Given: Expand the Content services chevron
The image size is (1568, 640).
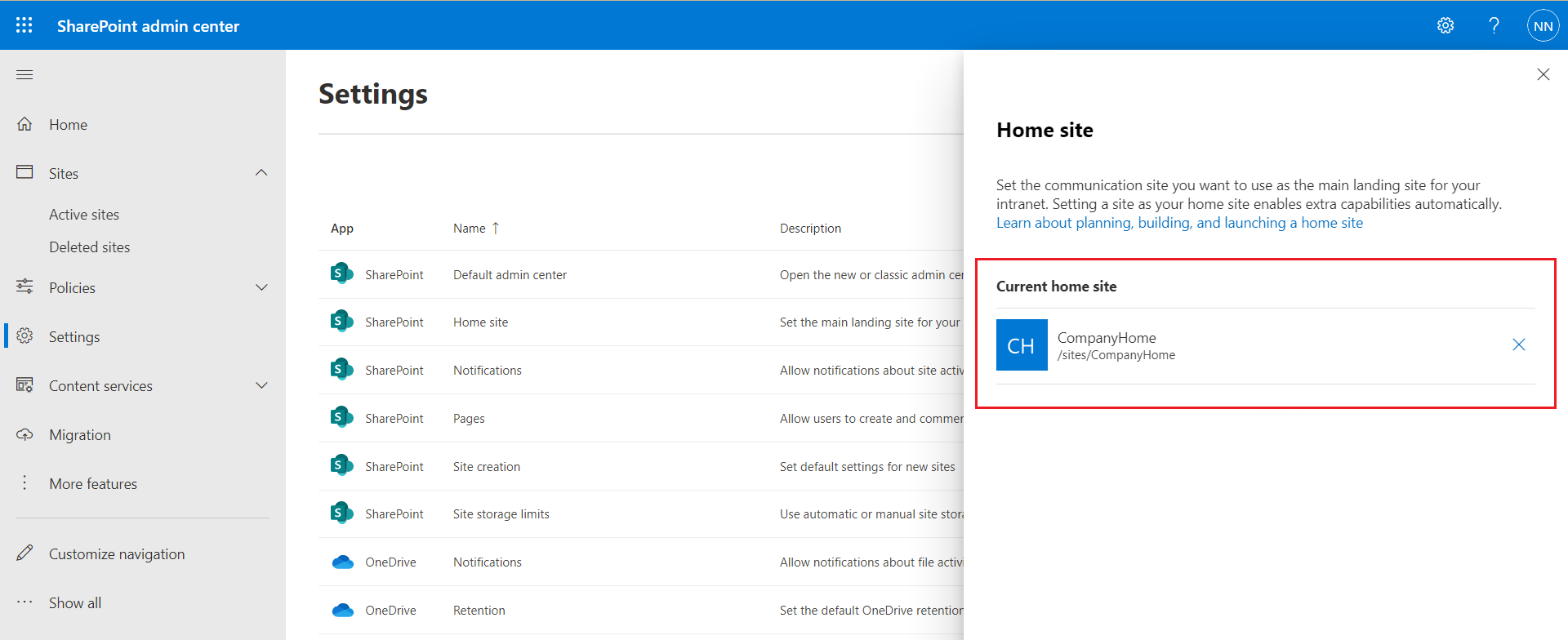Looking at the screenshot, I should point(261,385).
